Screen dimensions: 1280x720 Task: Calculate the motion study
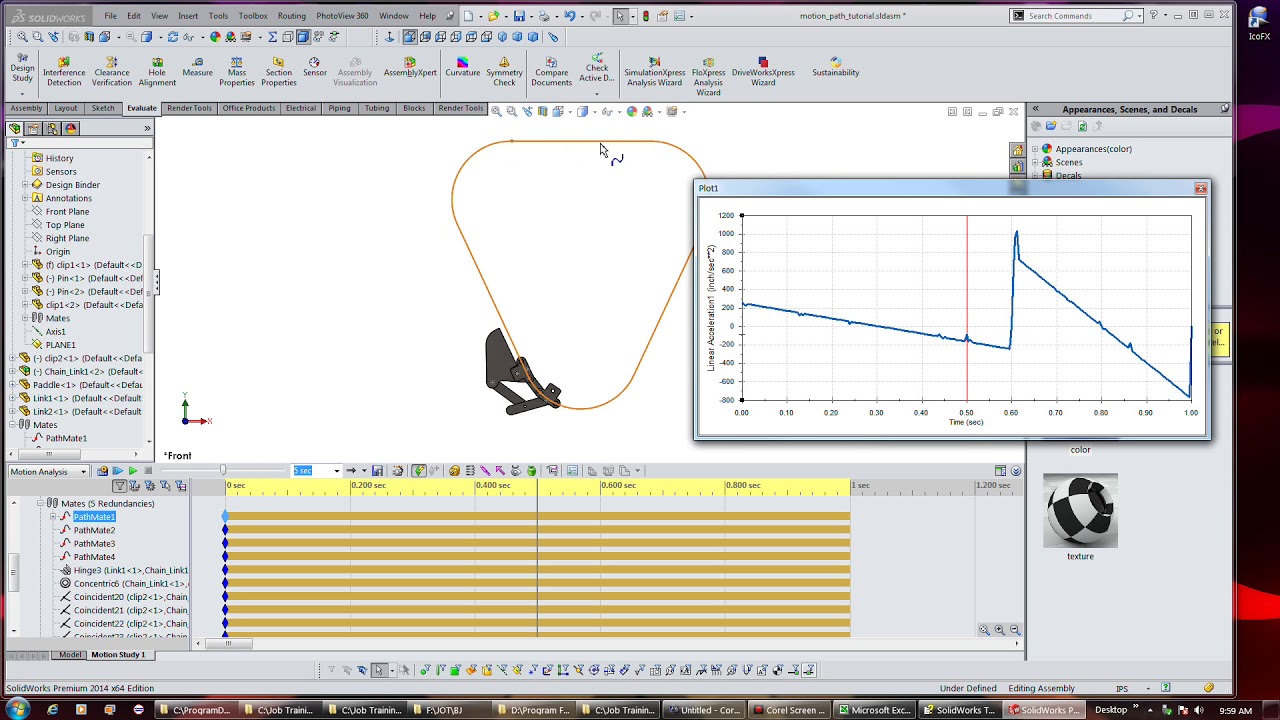click(x=102, y=471)
